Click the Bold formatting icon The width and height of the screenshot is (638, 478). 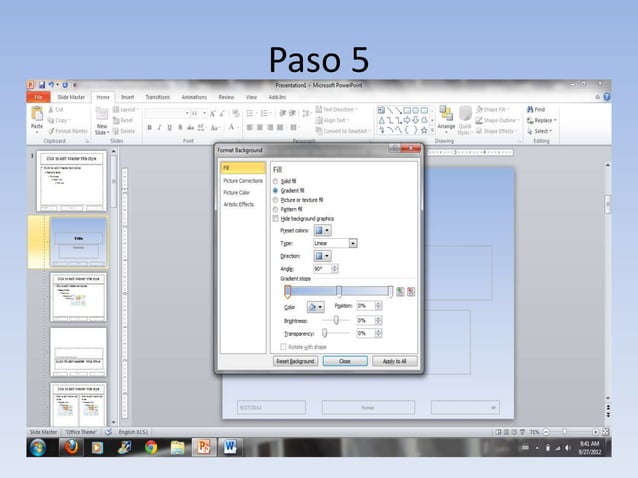point(149,128)
